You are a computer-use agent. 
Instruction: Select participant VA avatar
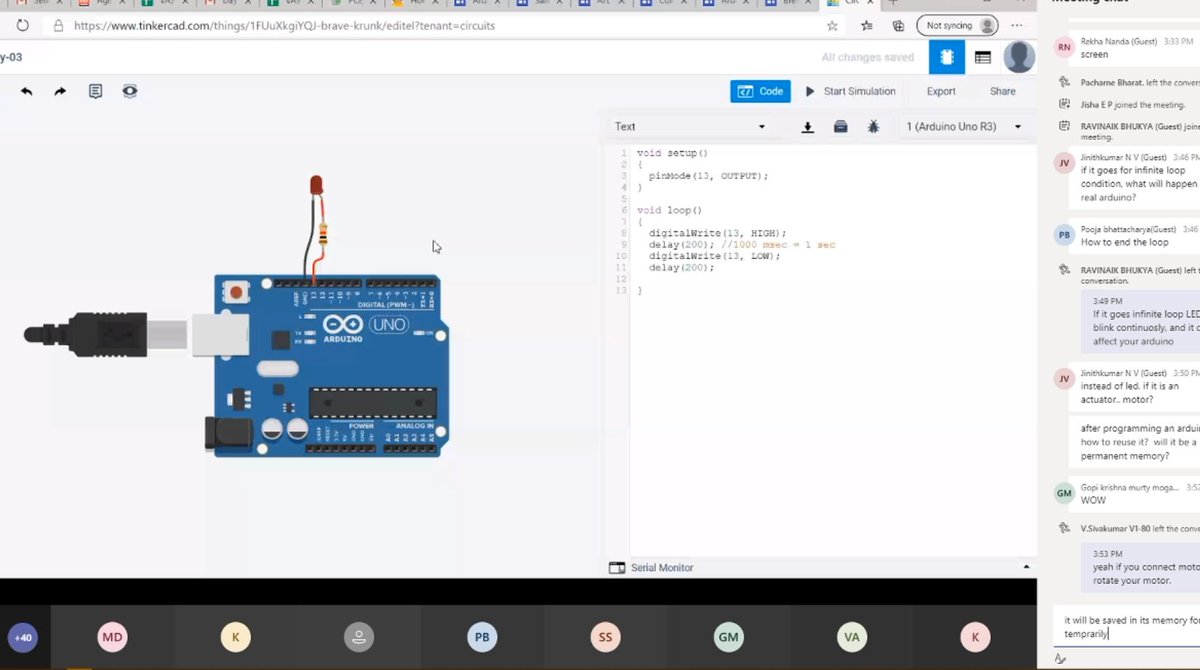tap(852, 637)
